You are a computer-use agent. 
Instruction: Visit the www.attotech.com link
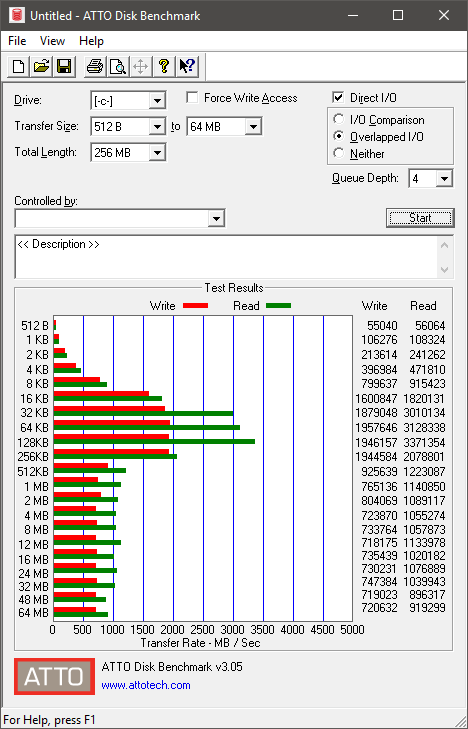146,685
